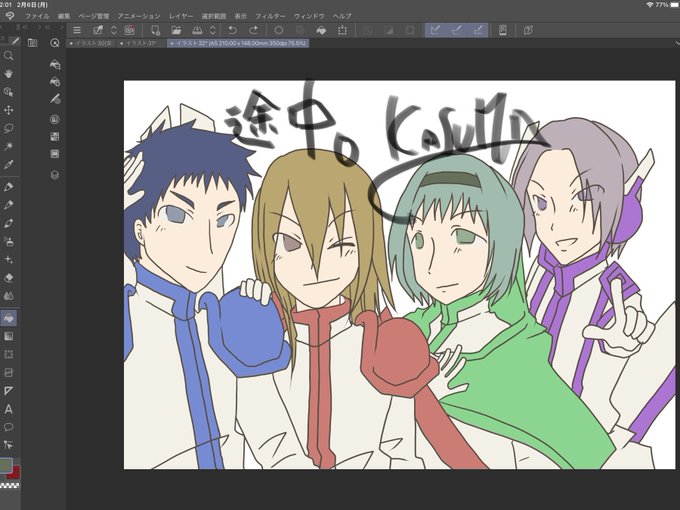The width and height of the screenshot is (680, 510).
Task: Open the アニメーション menu
Action: [x=139, y=16]
